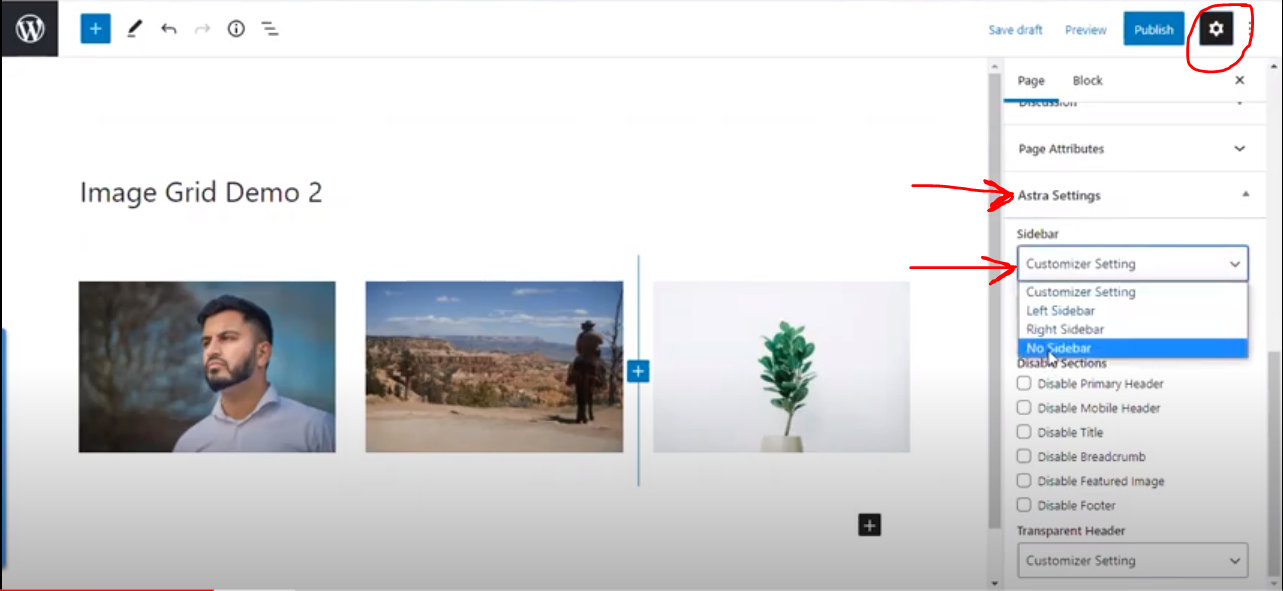Click the Save draft link

tap(1015, 30)
